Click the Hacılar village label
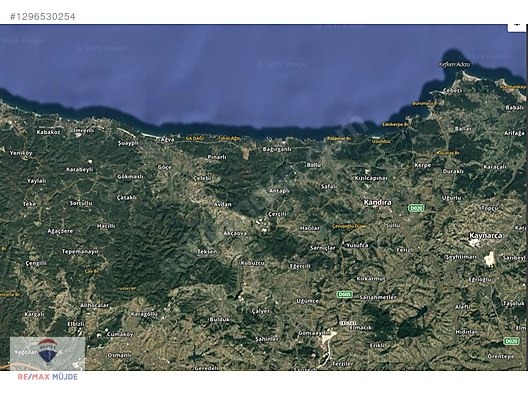Viewport: 528px width, 396px height. 309,228
